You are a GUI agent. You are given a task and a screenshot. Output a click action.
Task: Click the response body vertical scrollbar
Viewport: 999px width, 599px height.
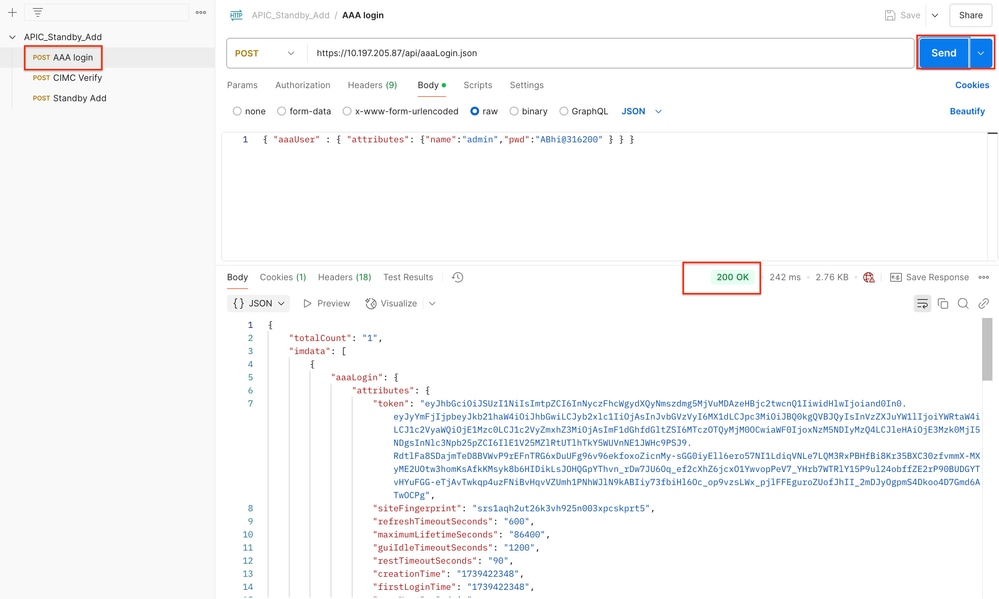[x=987, y=349]
